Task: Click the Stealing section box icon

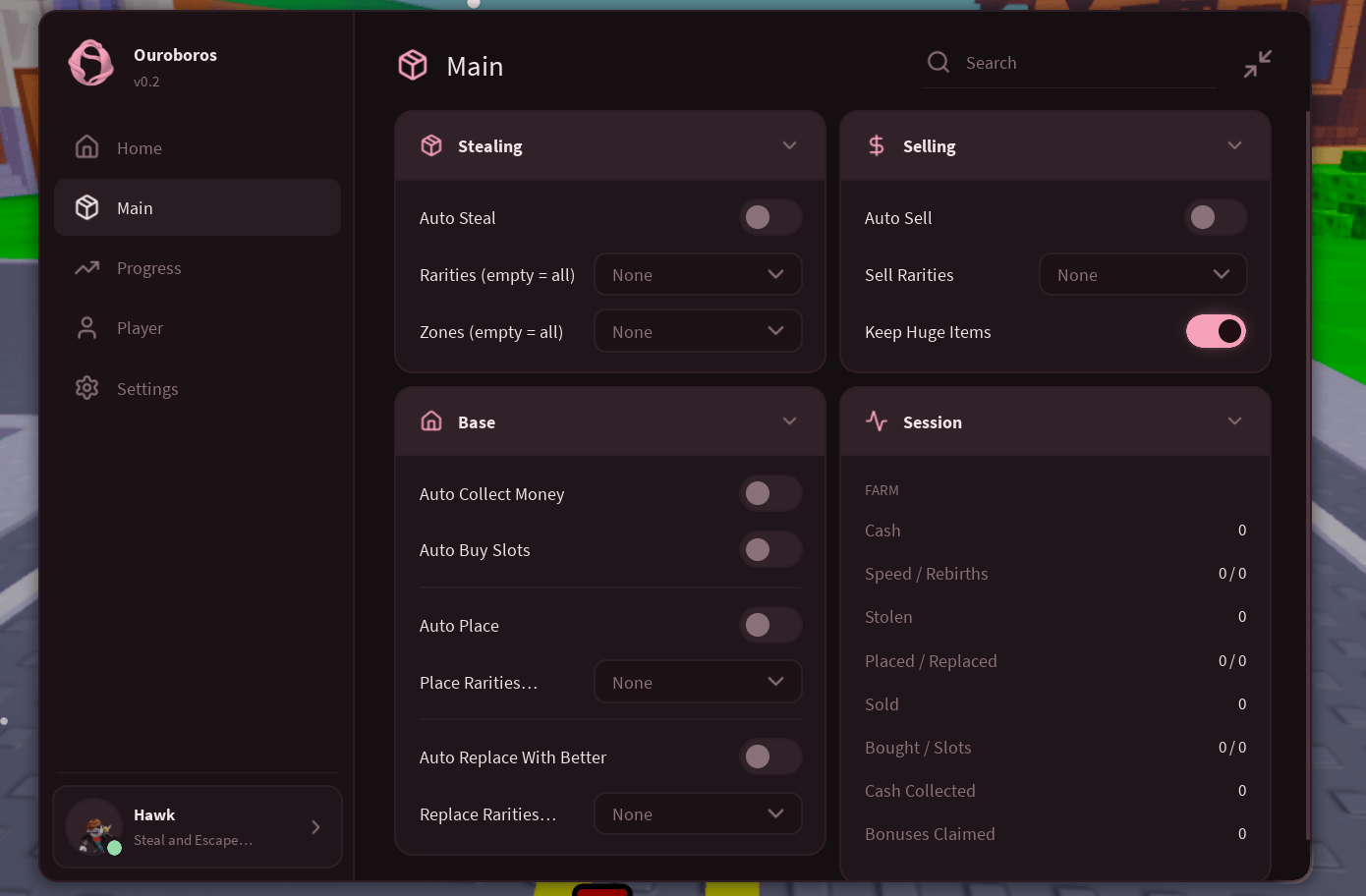Action: (431, 145)
